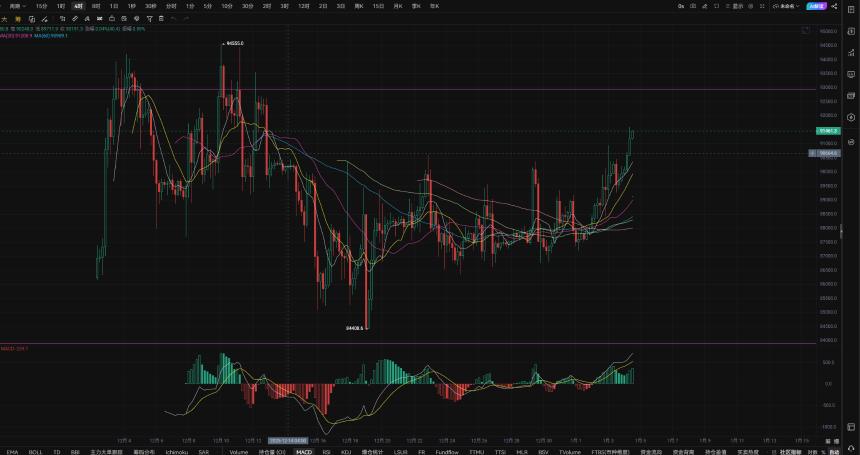The width and height of the screenshot is (860, 455).
Task: Click the 0s refresh timer indicator
Action: 681,6
